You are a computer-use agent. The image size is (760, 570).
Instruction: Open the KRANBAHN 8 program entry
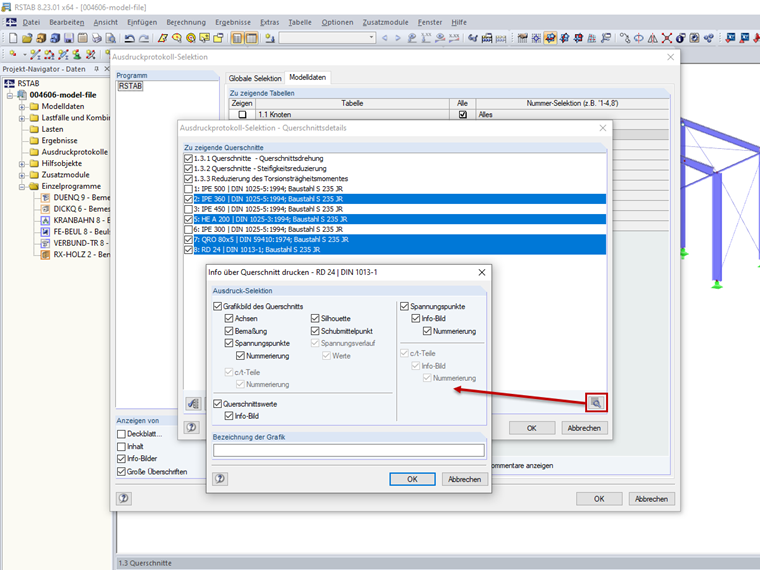76,221
